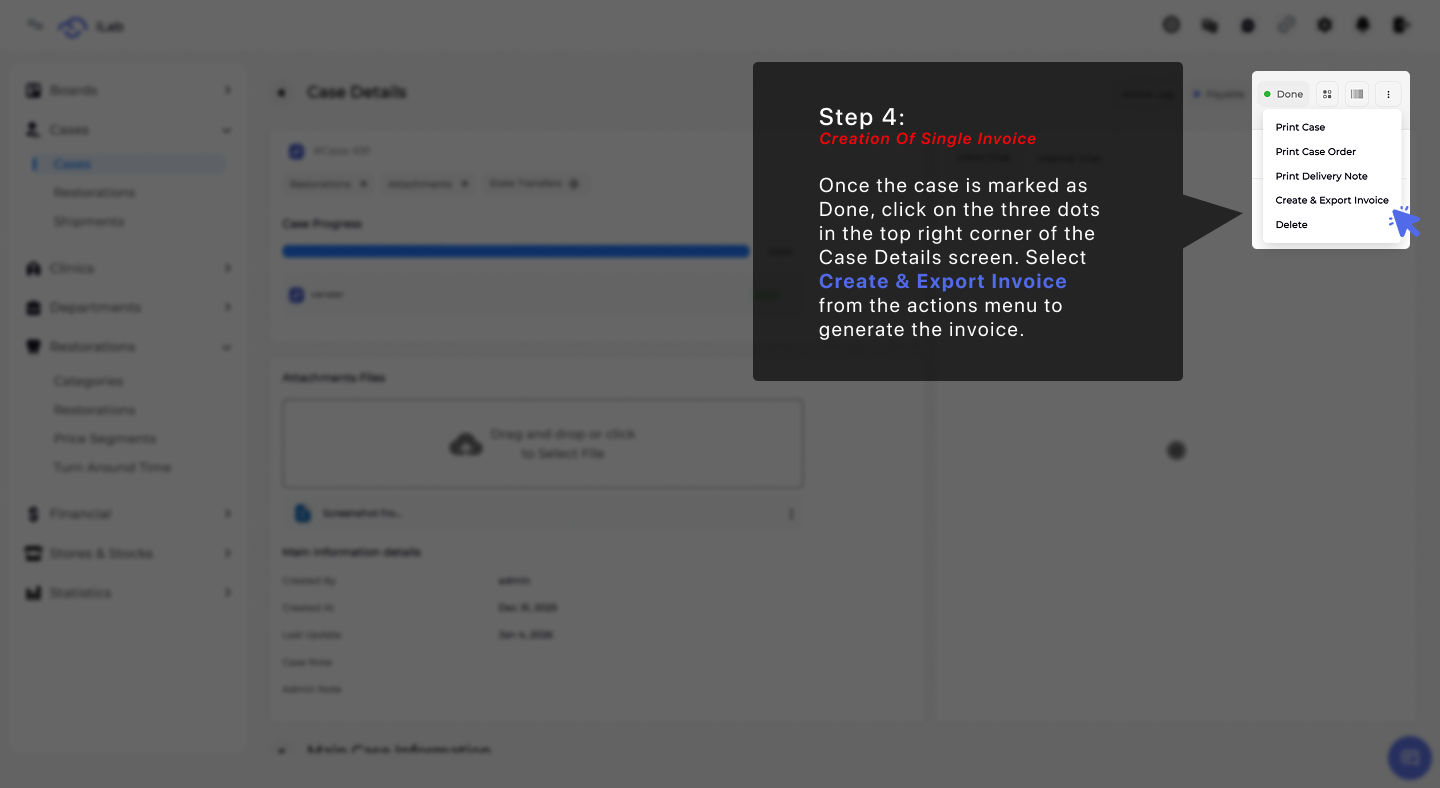Go back using arrow beside Case Details
Image resolution: width=1440 pixels, height=788 pixels.
(x=282, y=93)
